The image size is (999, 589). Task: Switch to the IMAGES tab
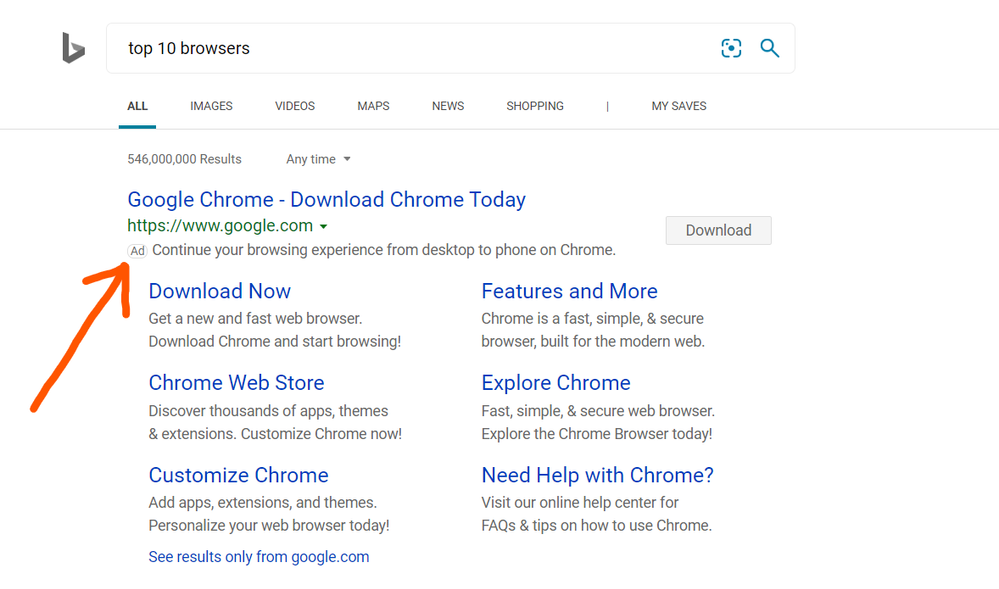coord(211,106)
